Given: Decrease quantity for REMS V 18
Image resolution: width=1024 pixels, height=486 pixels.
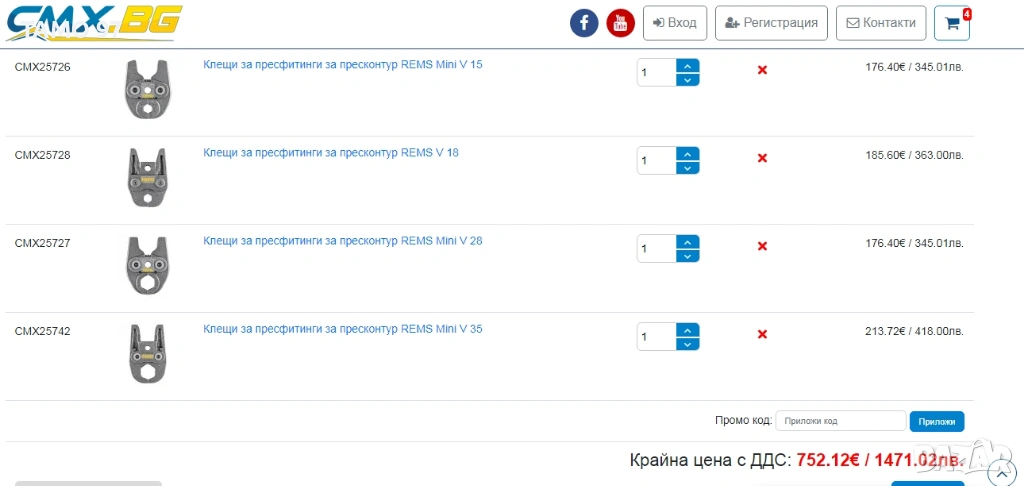Looking at the screenshot, I should coord(688,168).
